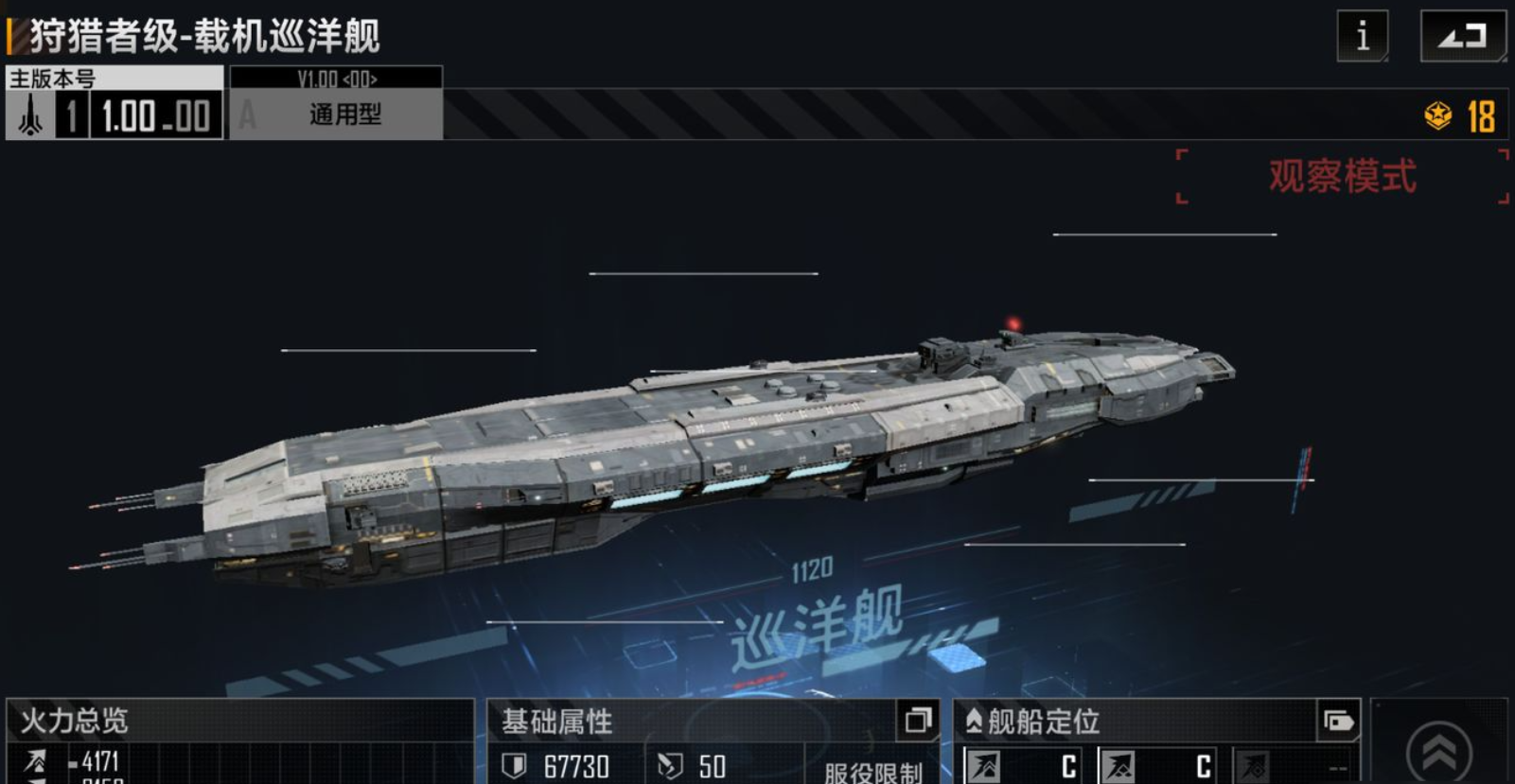1515x784 pixels.
Task: Select the 主版本号 1.00 version tab
Action: [x=115, y=103]
